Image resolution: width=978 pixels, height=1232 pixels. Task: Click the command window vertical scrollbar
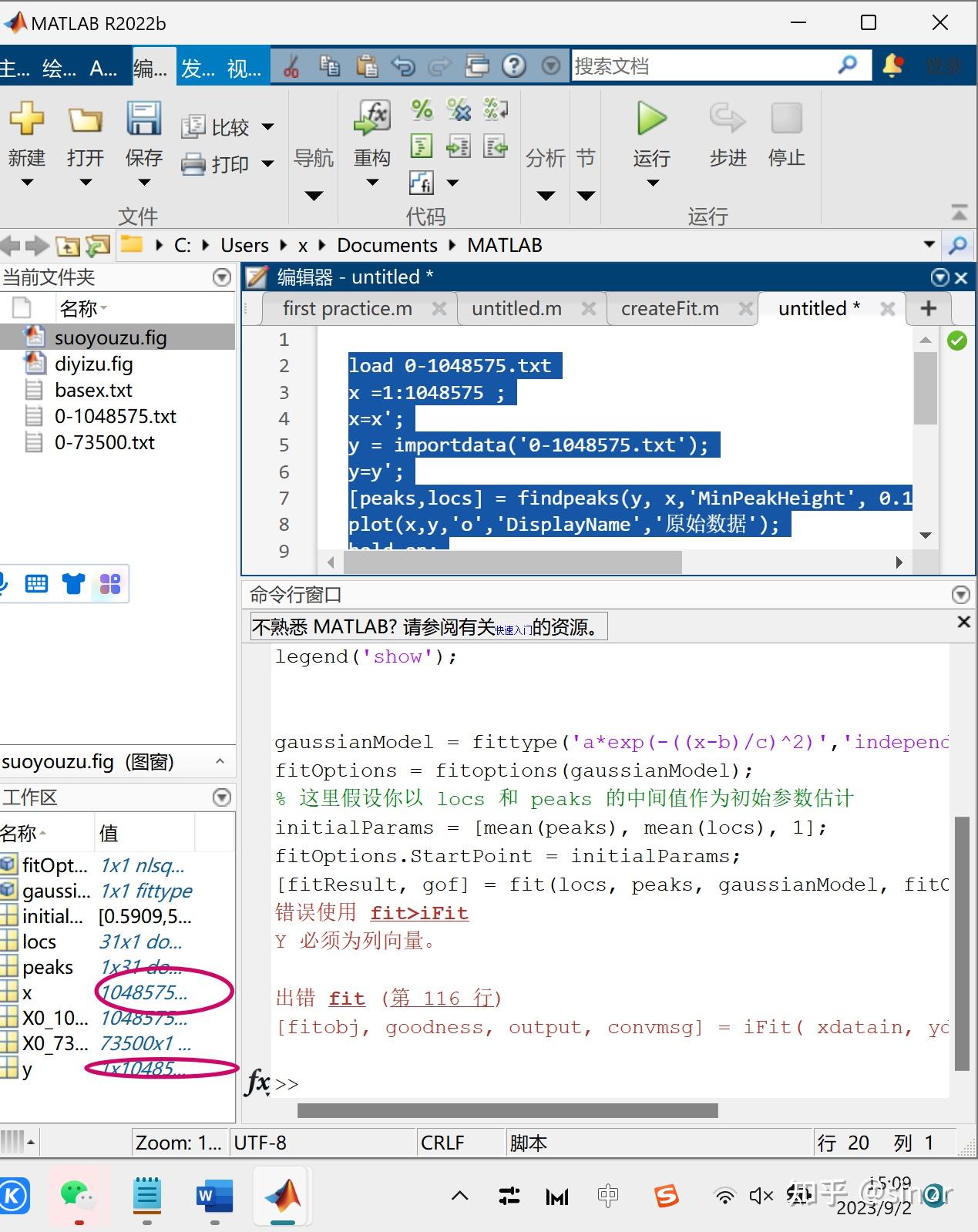tap(962, 944)
